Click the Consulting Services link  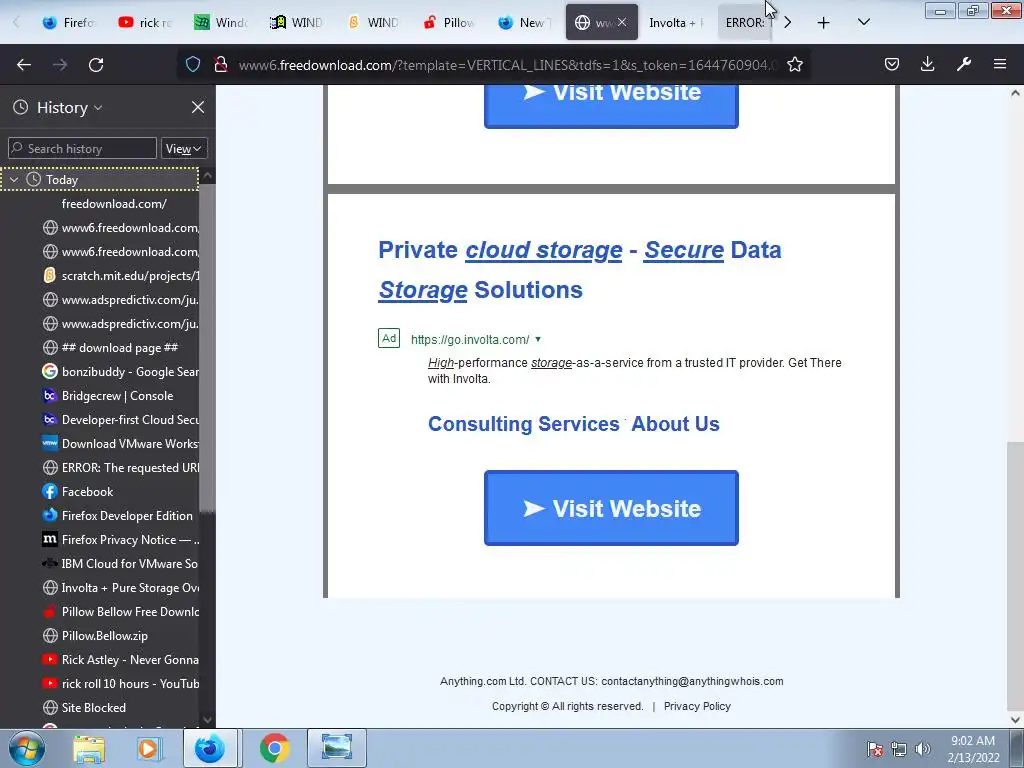tap(523, 424)
